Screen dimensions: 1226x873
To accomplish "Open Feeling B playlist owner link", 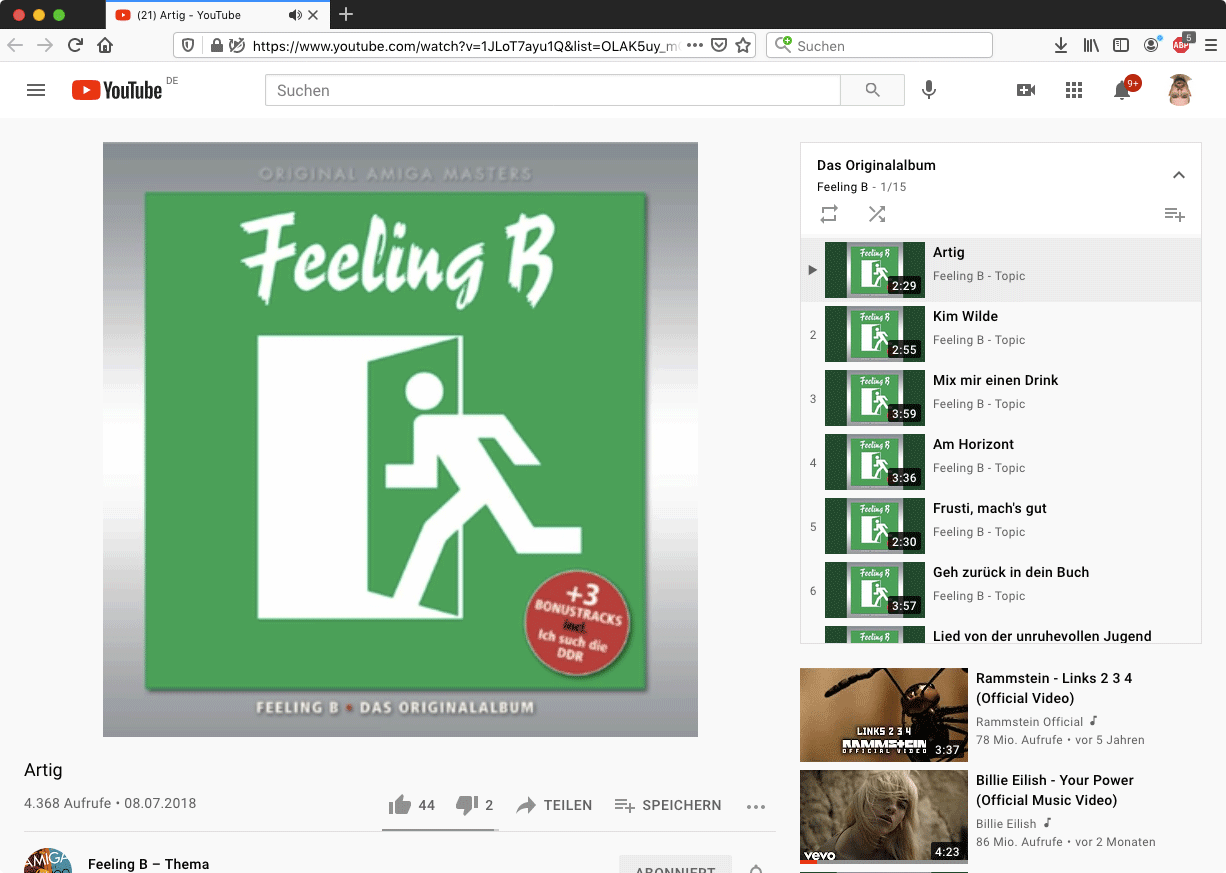I will pyautogui.click(x=843, y=187).
